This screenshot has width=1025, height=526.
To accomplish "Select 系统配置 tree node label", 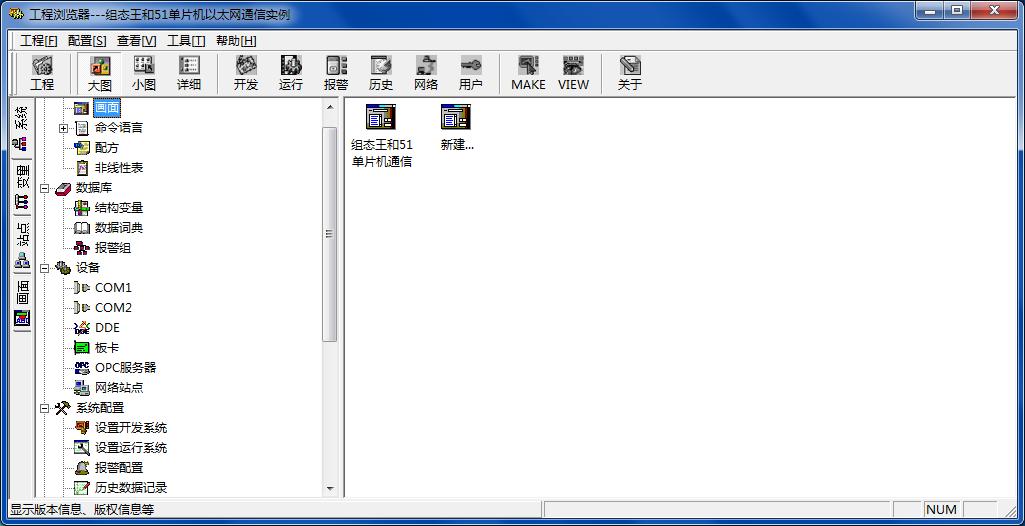I will pyautogui.click(x=100, y=408).
